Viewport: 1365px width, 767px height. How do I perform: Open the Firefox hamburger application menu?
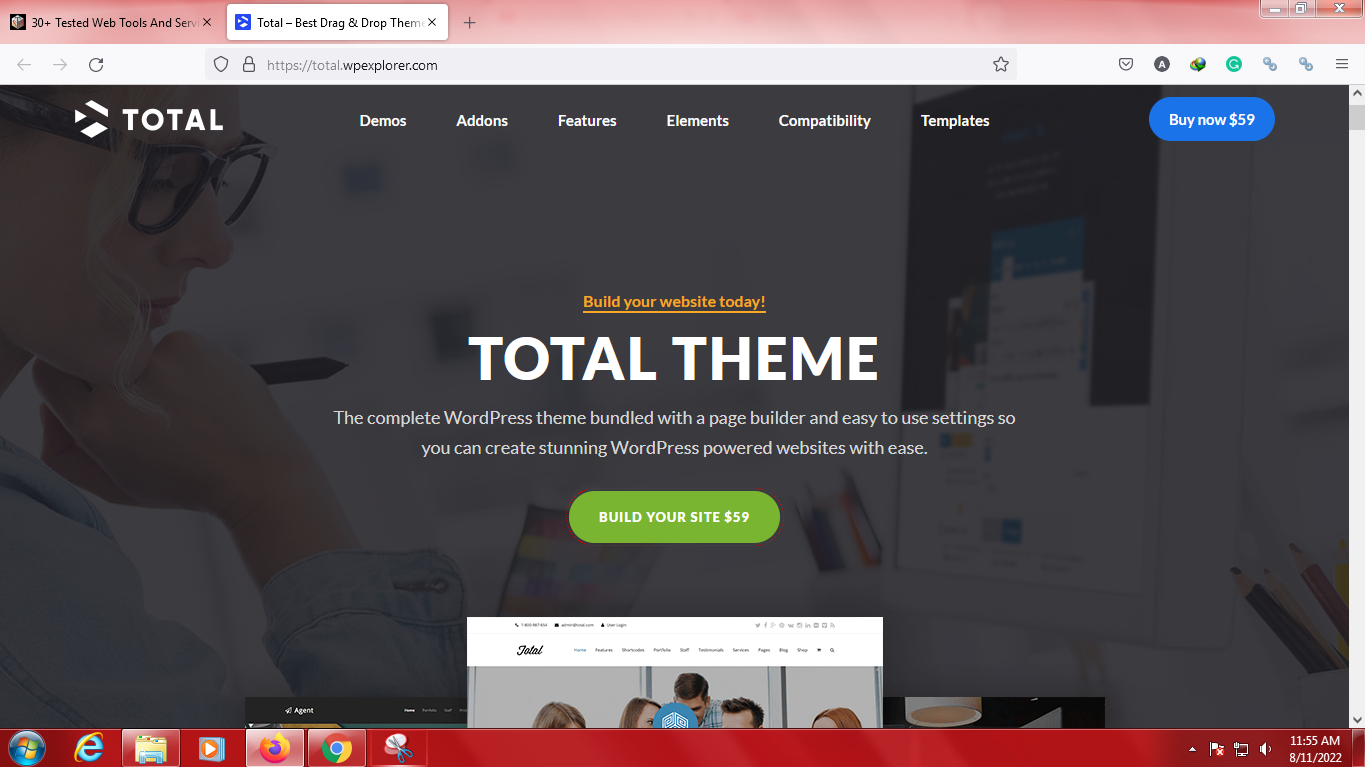[x=1342, y=65]
